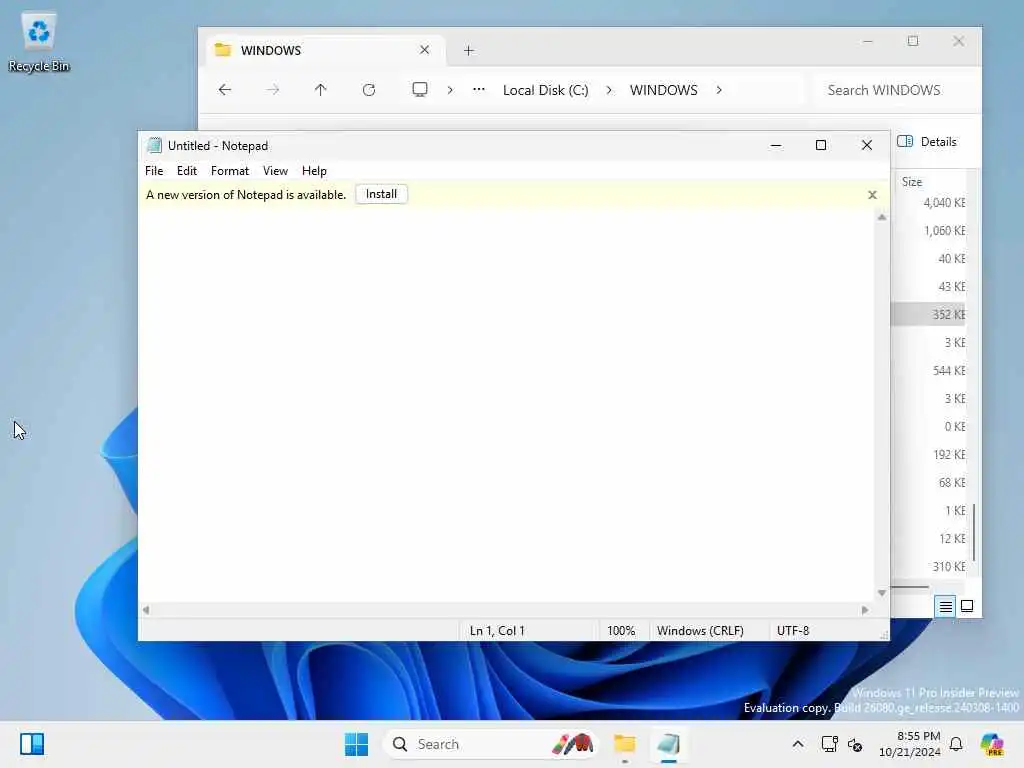Minimize the File Explorer window
Screen dimensions: 1024x768
pos(868,41)
